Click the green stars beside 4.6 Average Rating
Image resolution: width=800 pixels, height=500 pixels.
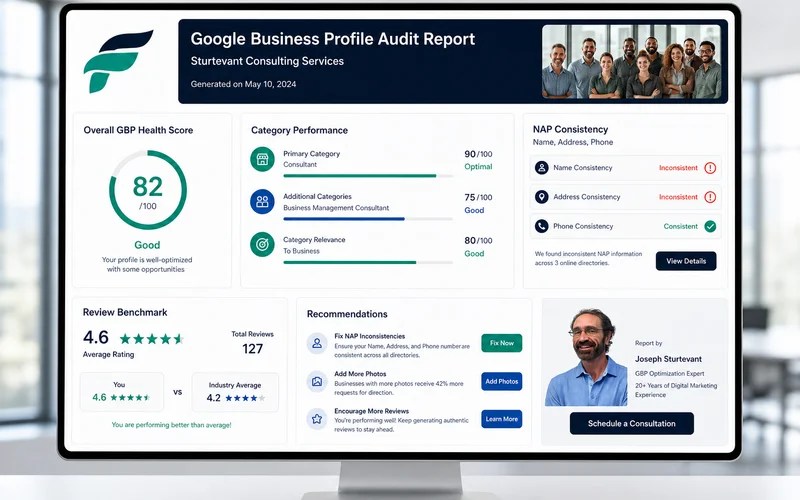152,339
